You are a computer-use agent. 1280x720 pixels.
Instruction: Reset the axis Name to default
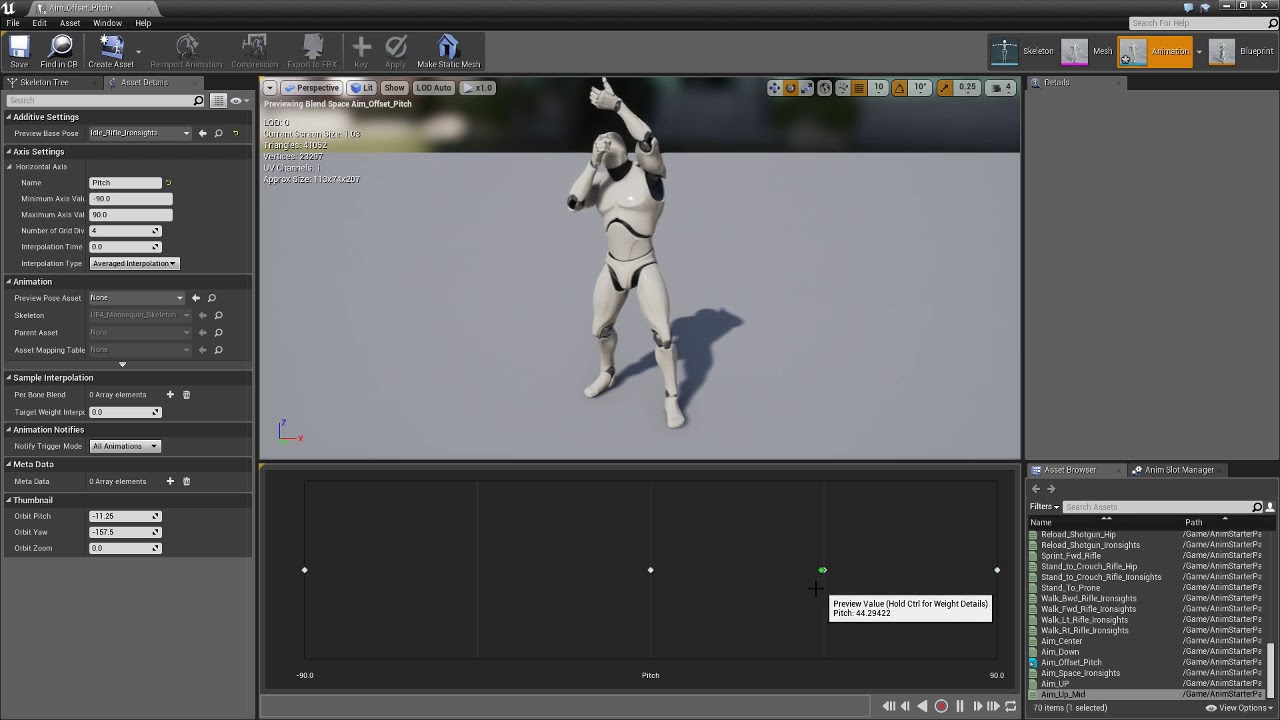point(168,183)
